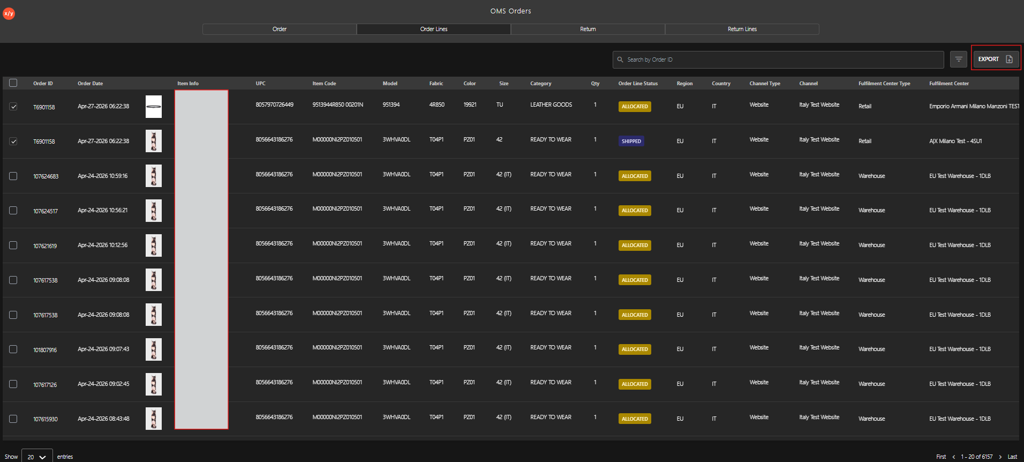Sort by the Order Date column header
Screen dimensions: 1024x462
(90, 84)
